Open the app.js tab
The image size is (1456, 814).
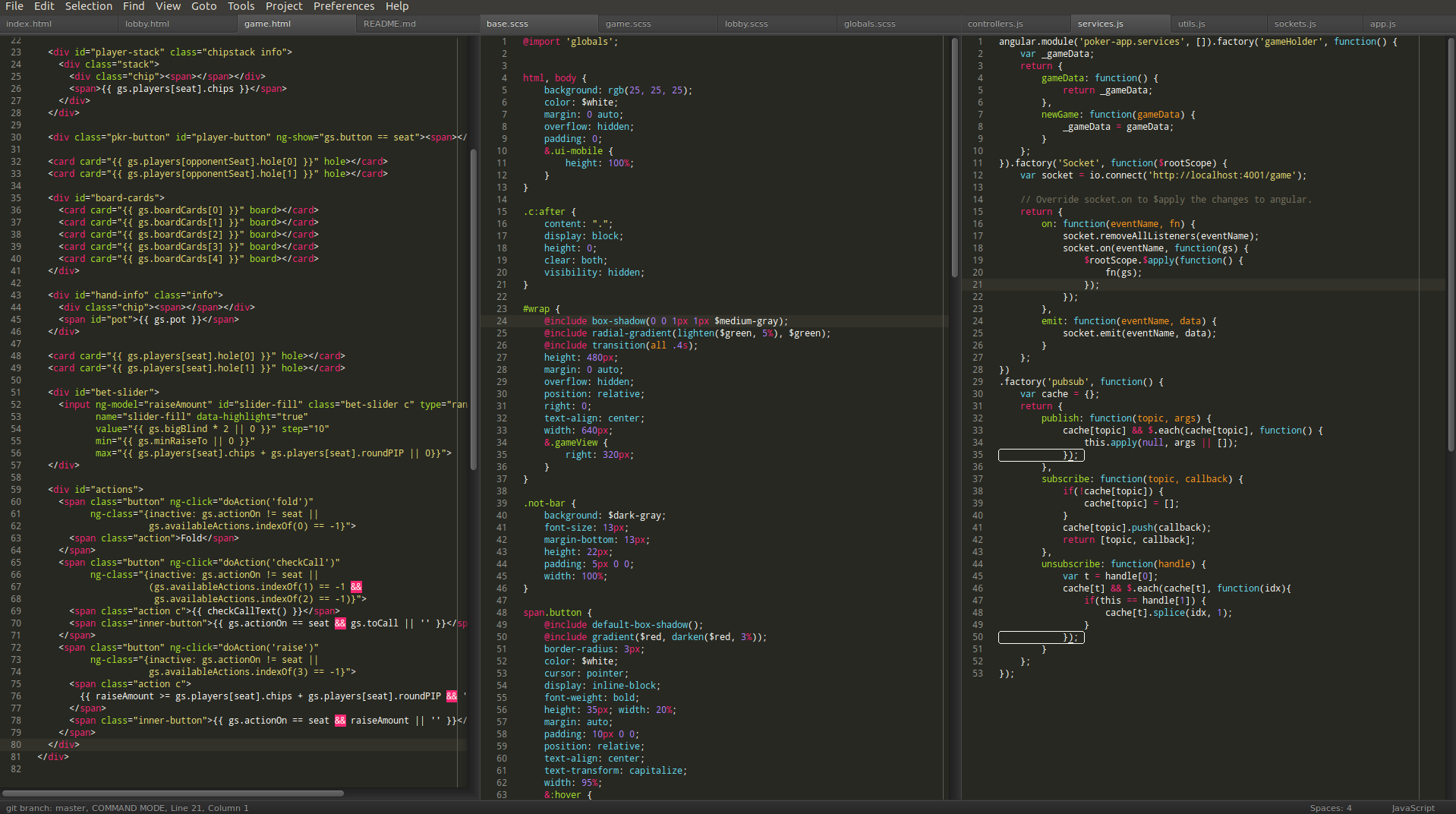(1382, 24)
